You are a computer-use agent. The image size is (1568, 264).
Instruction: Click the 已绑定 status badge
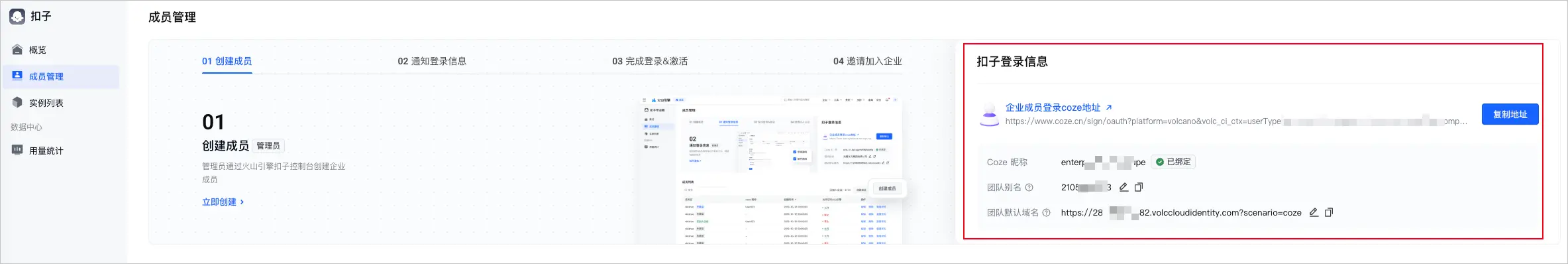pos(1173,162)
